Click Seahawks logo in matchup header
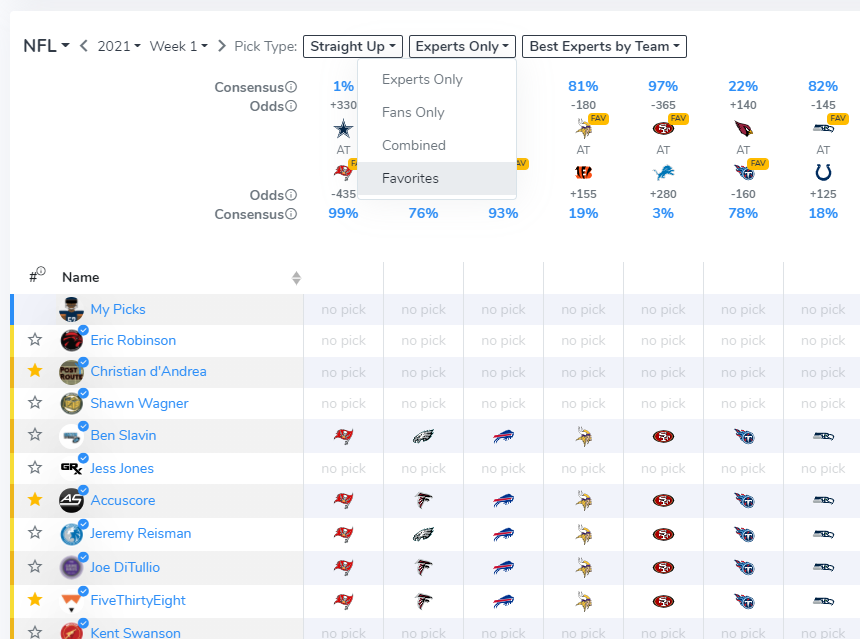Image resolution: width=860 pixels, height=639 pixels. [x=823, y=128]
